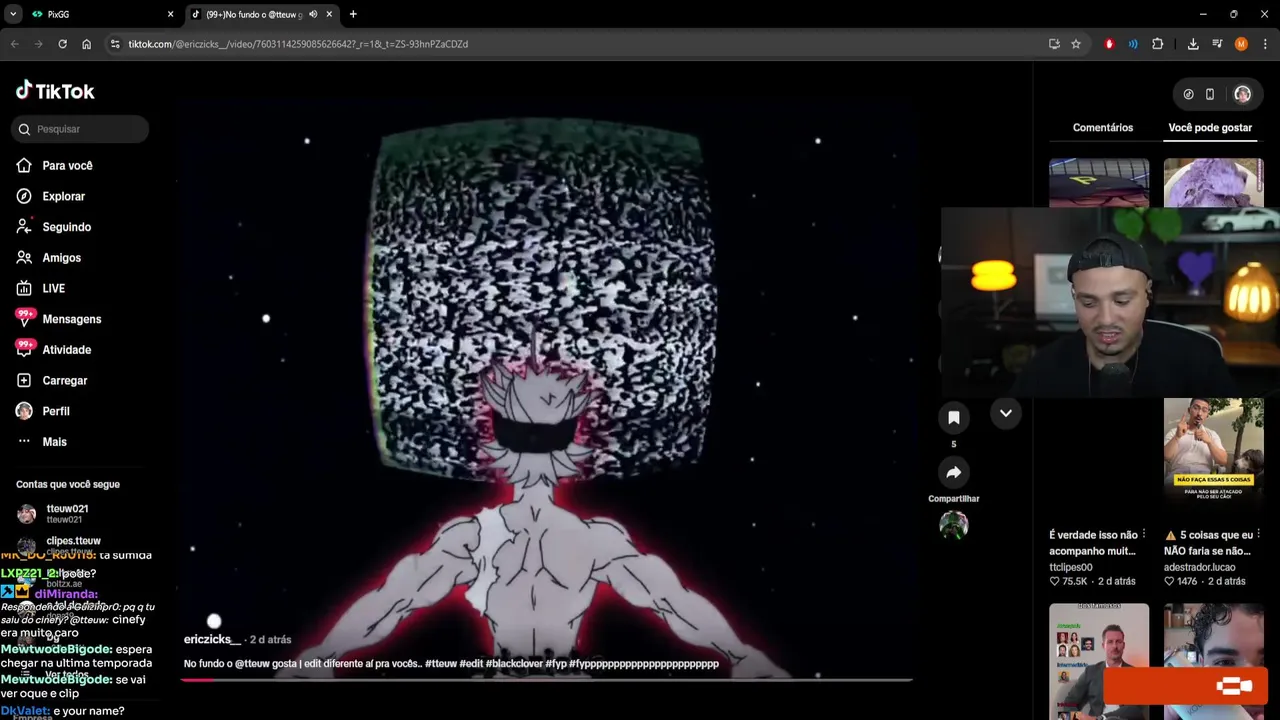Switch to the Você pode gostar tab

(1210, 128)
